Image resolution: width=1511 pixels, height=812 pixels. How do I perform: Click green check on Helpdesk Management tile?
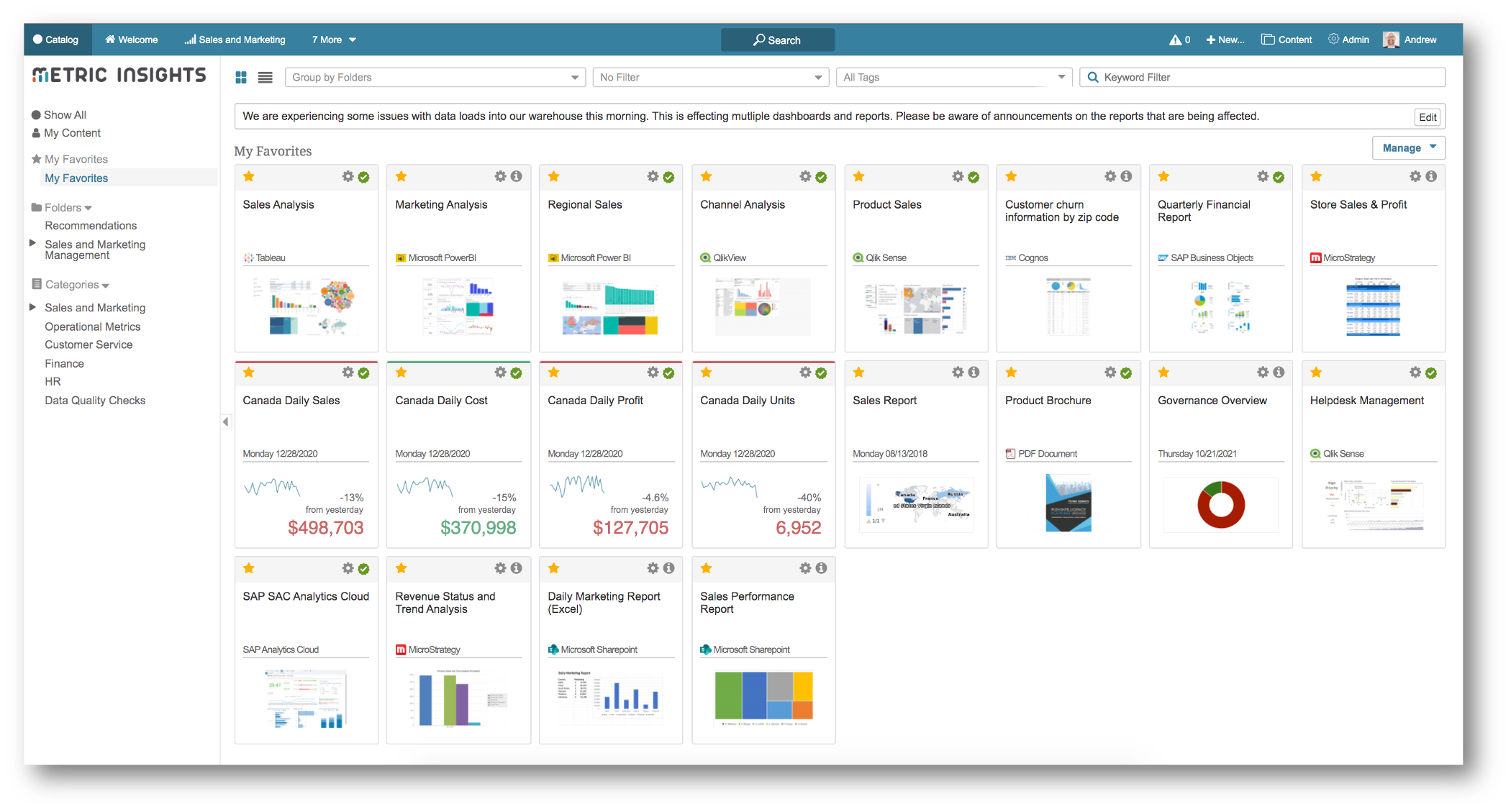[x=1431, y=373]
